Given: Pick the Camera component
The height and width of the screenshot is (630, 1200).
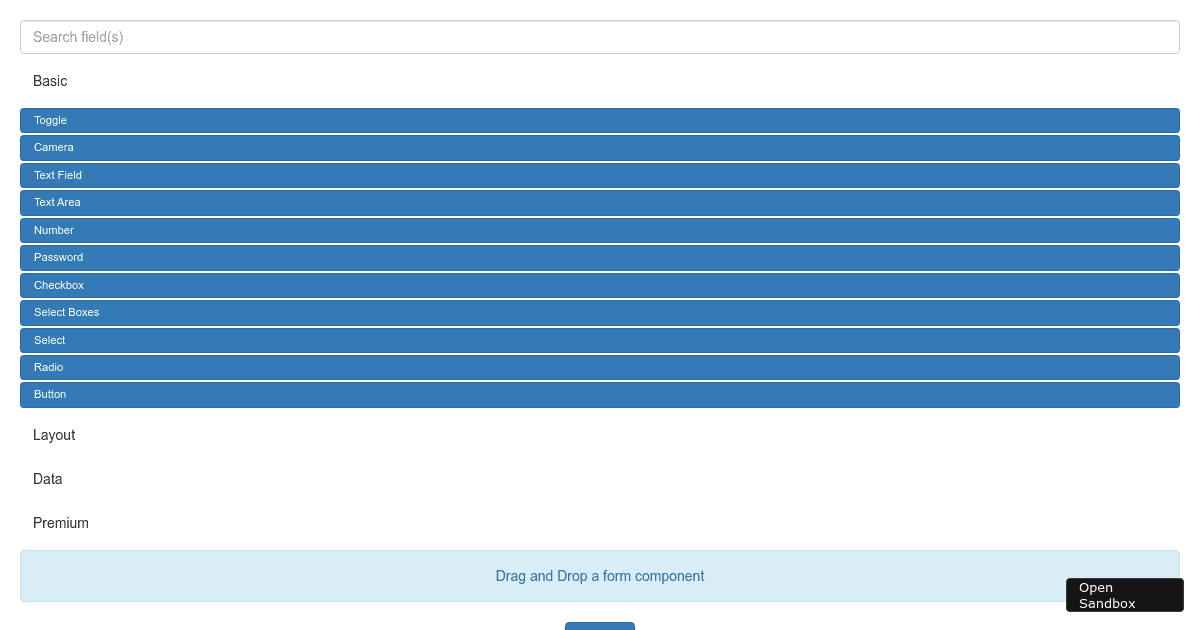Looking at the screenshot, I should 600,148.
